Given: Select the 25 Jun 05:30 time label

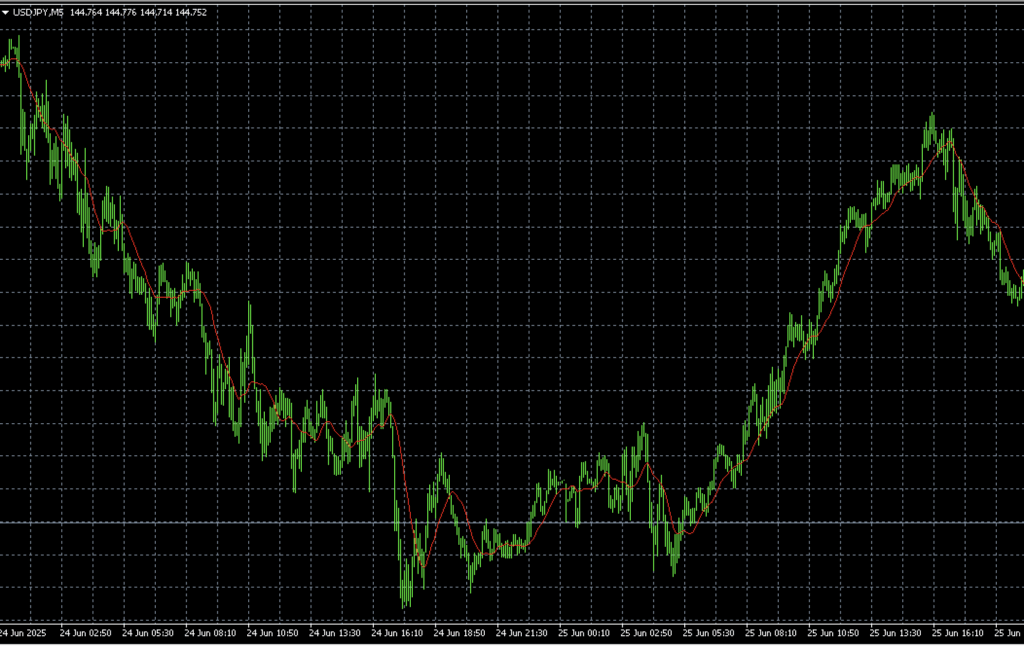Looking at the screenshot, I should tap(708, 633).
